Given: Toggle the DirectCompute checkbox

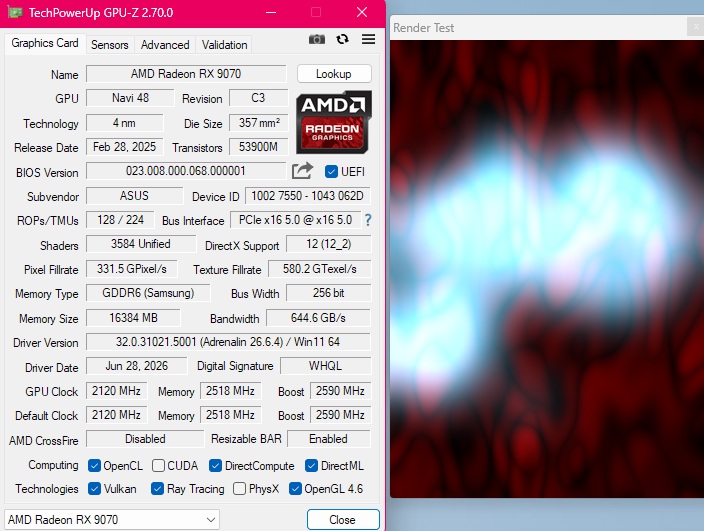Looking at the screenshot, I should [215, 465].
